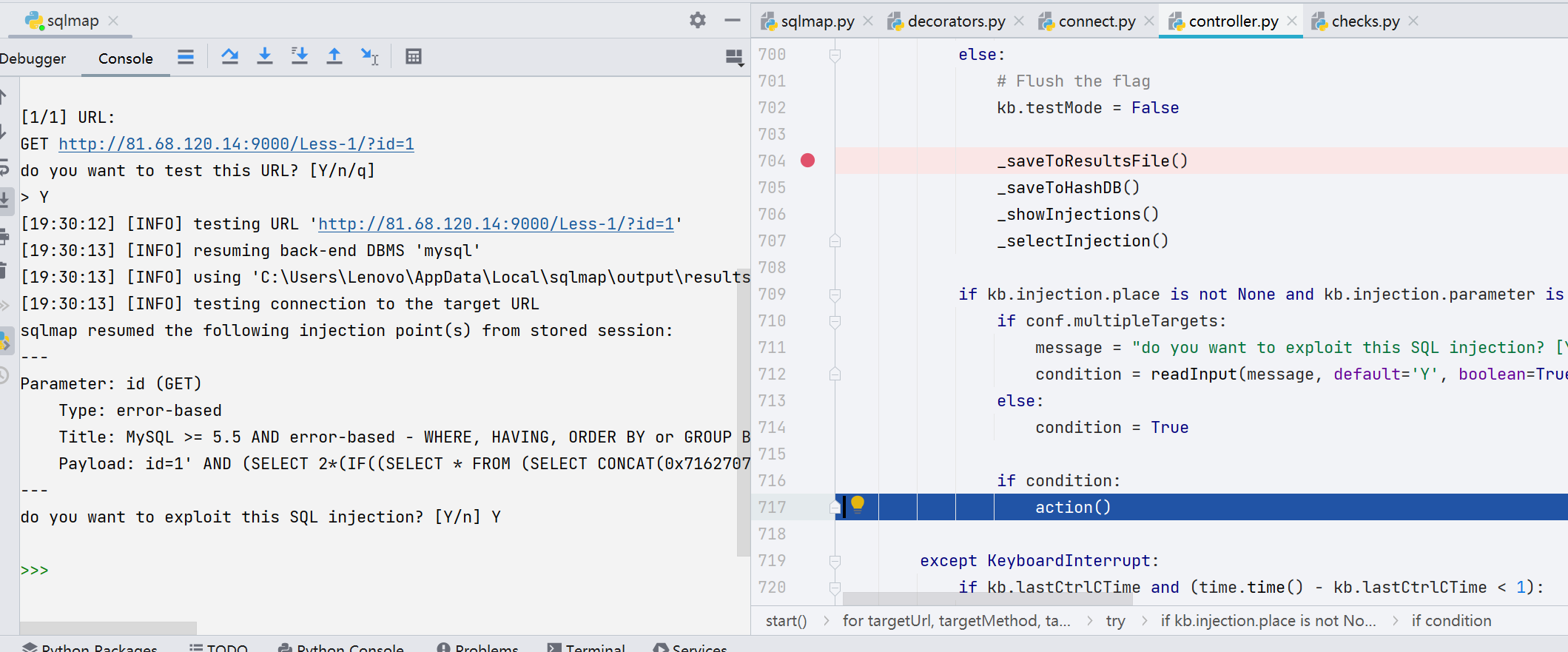Open the sqlmap.py editor tab

point(817,21)
